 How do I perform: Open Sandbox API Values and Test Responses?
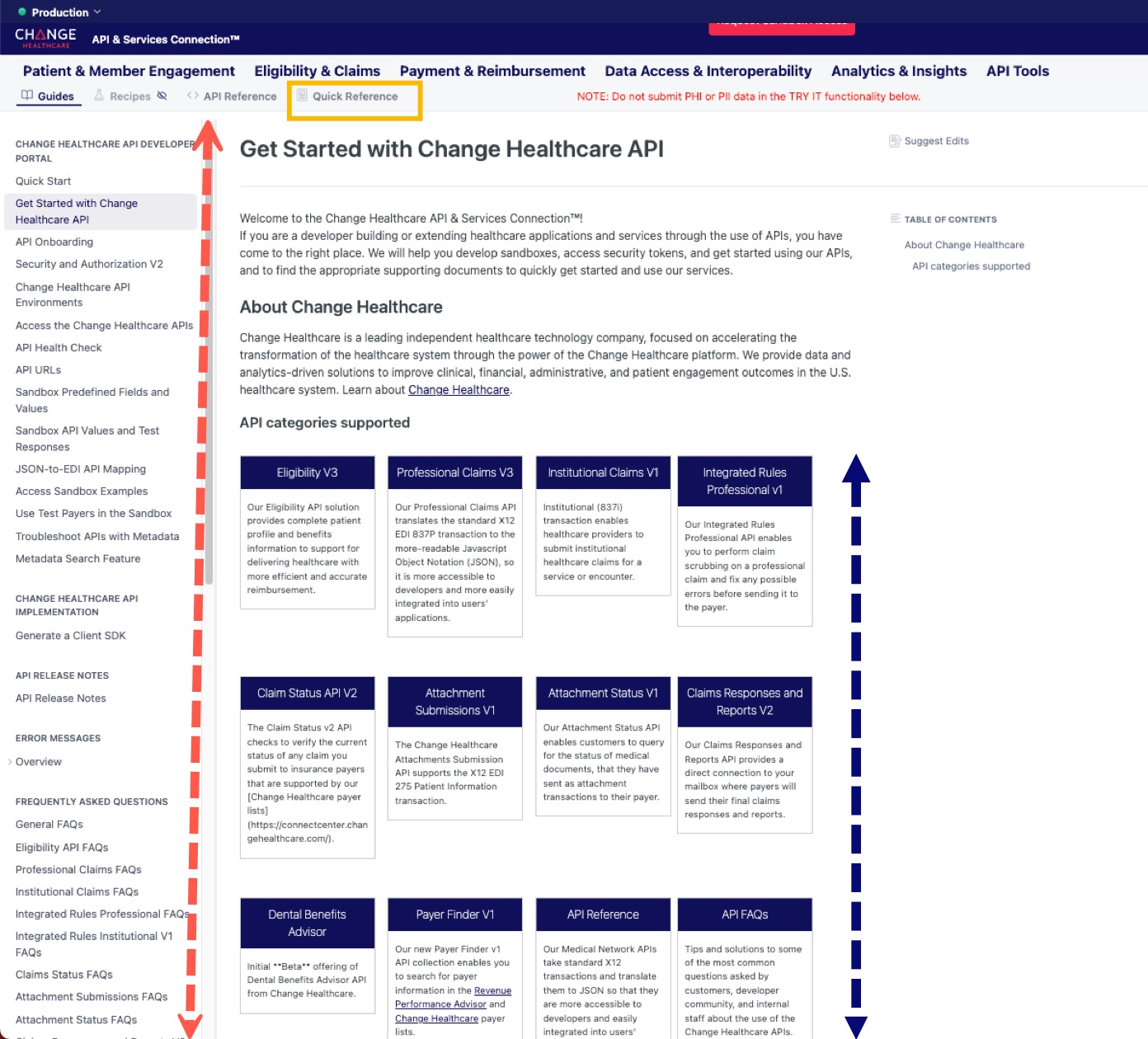pyautogui.click(x=87, y=439)
